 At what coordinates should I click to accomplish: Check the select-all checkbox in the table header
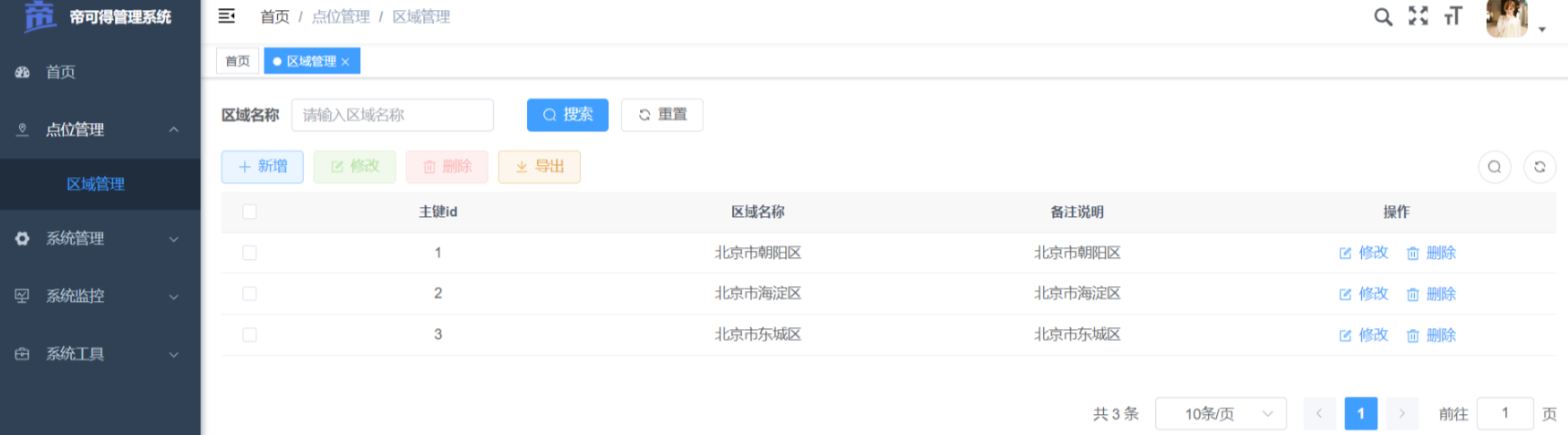tap(250, 212)
